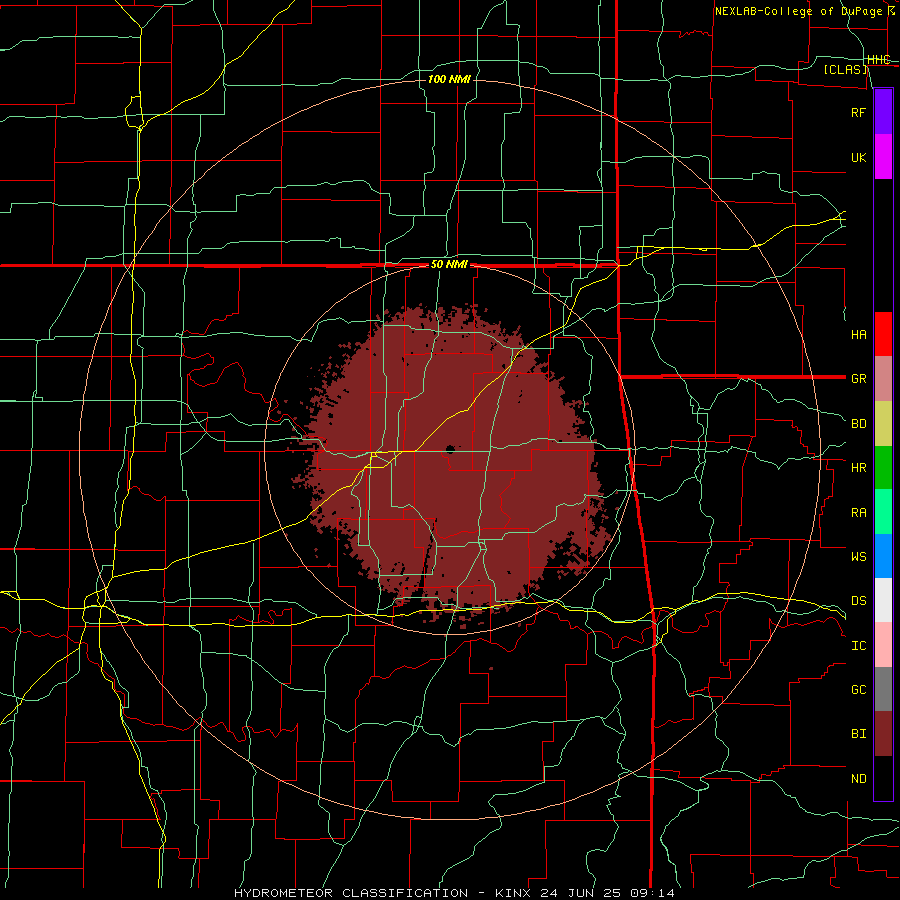Click the RF legend label
Viewport: 900px width, 900px height.
[858, 112]
